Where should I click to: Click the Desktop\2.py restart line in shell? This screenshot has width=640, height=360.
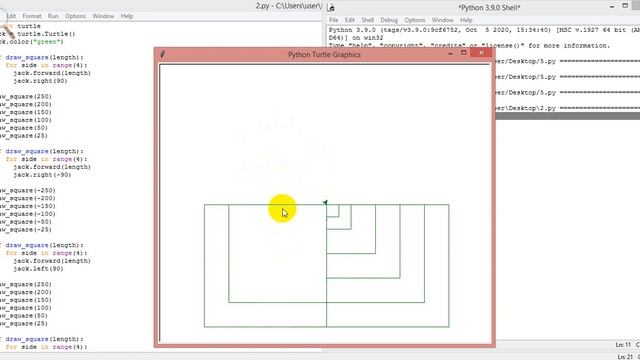567,108
